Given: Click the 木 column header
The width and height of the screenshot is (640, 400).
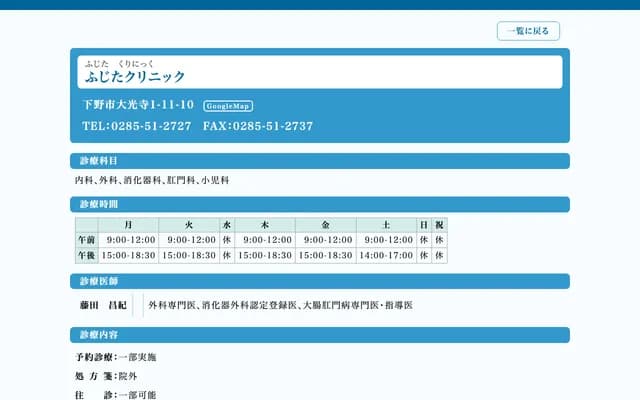Looking at the screenshot, I should click(265, 225).
